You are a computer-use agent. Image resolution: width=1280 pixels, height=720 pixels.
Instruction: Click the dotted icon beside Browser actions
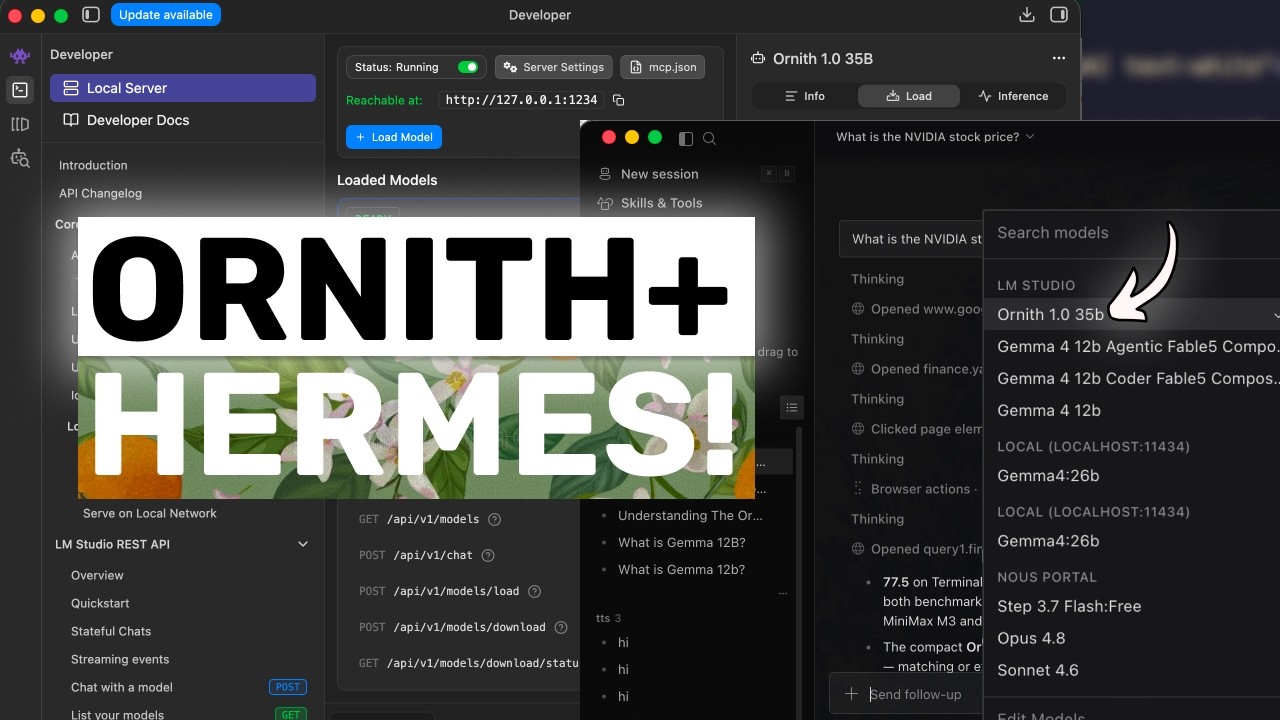pos(858,489)
